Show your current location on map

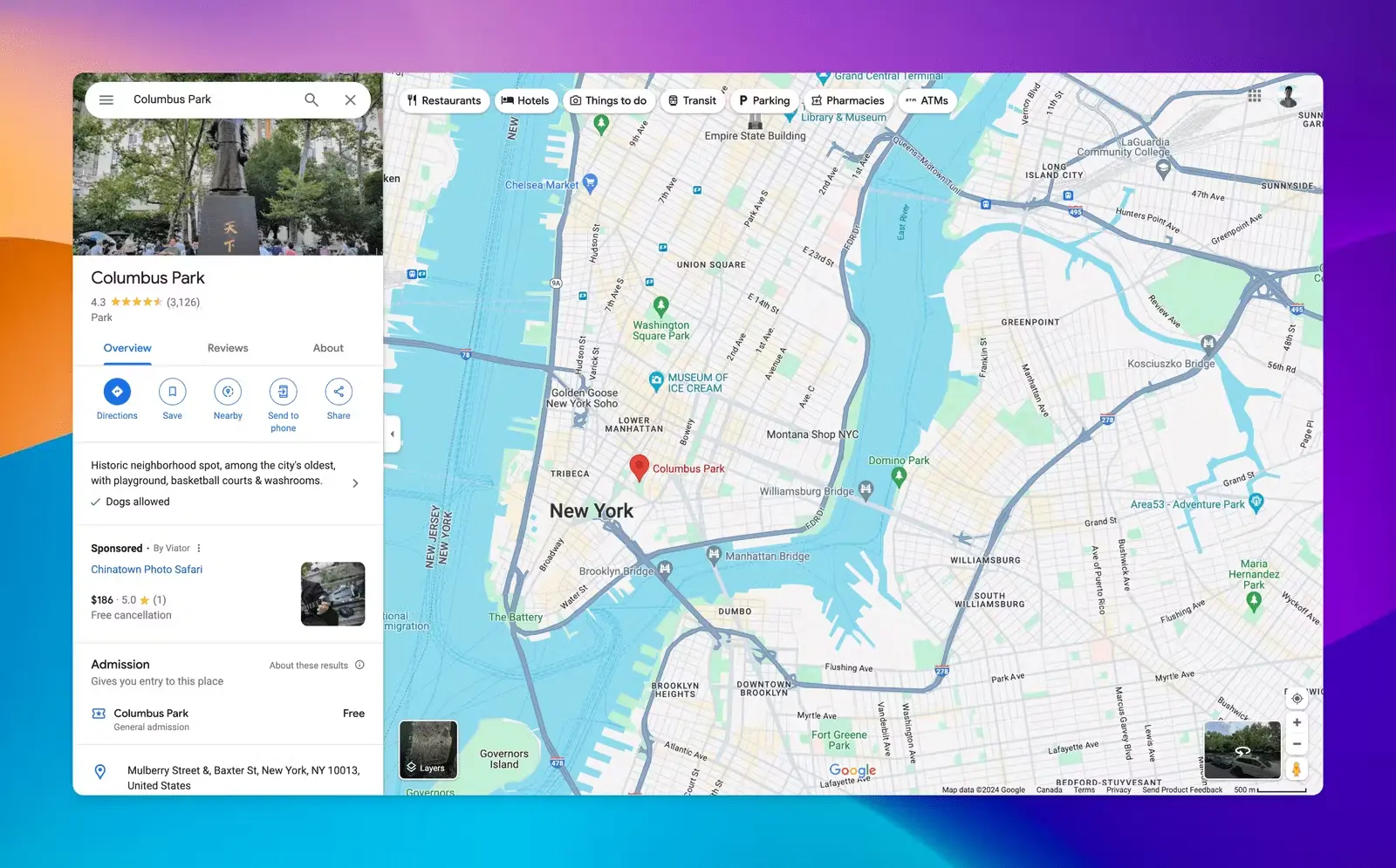tap(1297, 698)
